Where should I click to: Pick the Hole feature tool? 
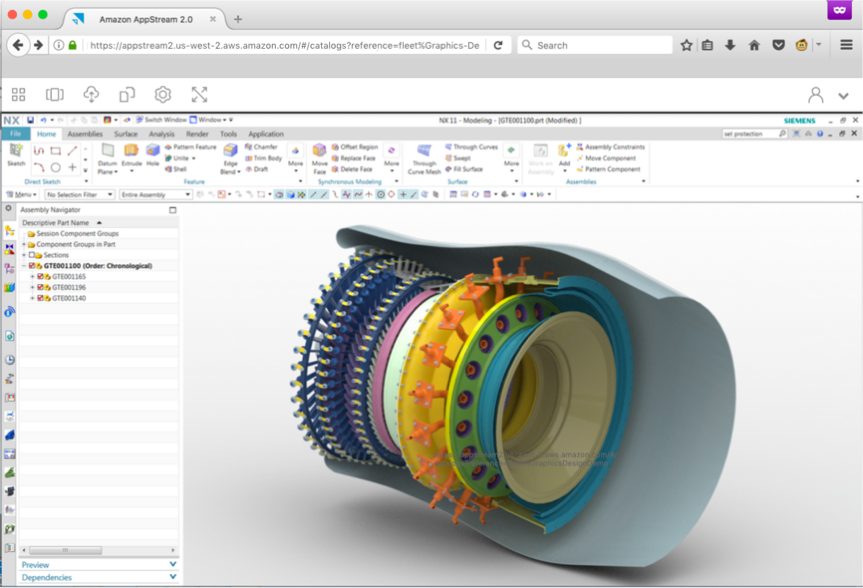point(152,154)
